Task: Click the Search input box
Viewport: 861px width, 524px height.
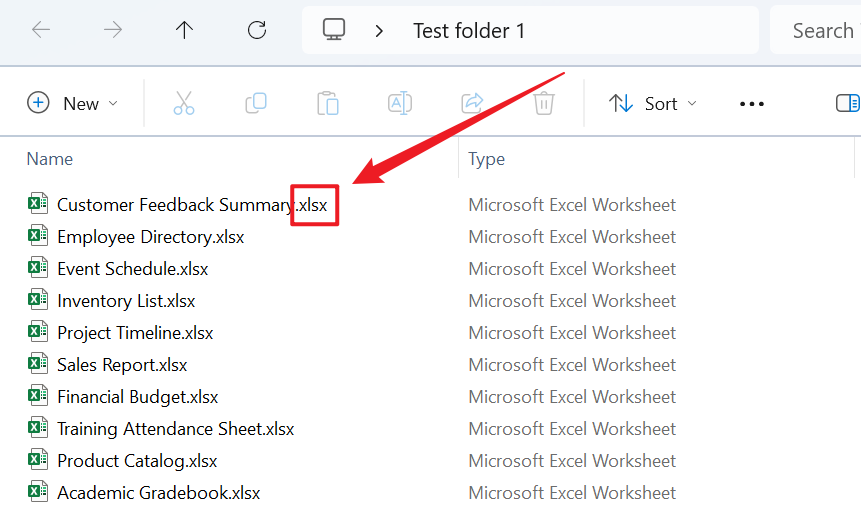Action: 820,31
